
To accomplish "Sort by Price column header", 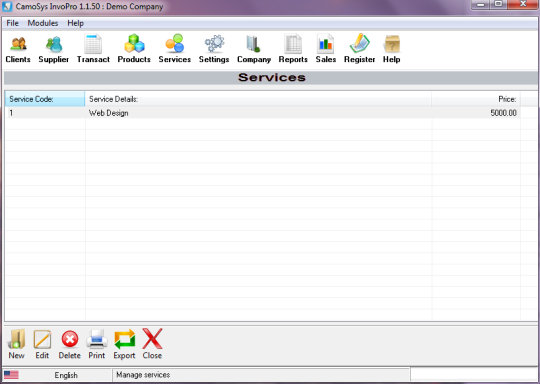I will tap(476, 99).
